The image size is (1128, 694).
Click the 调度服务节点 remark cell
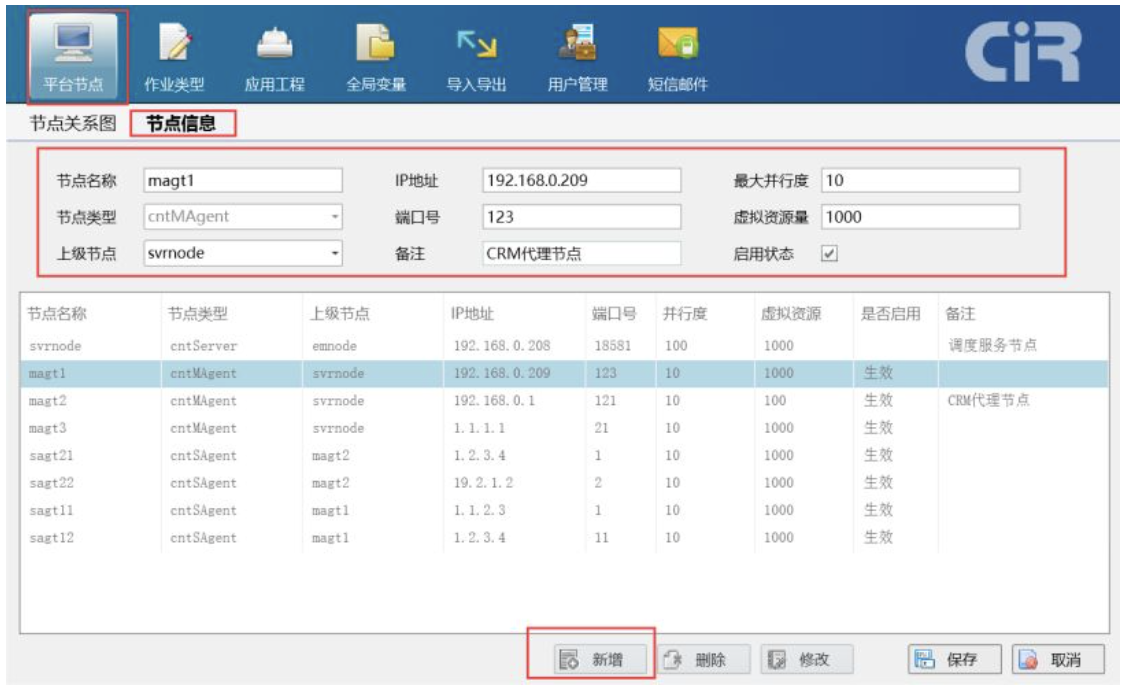993,345
